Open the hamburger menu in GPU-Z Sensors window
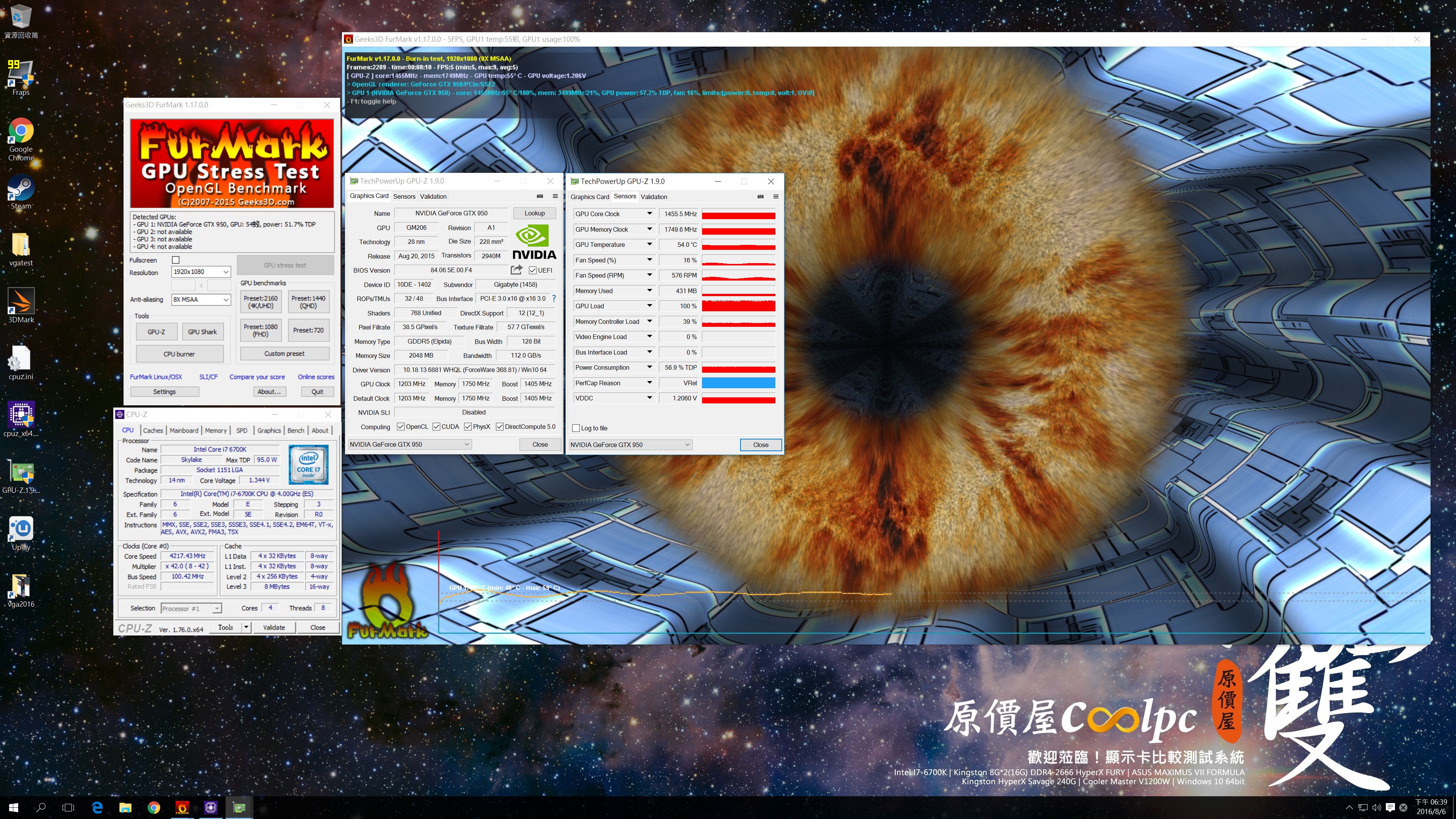The image size is (1456, 819). (x=775, y=197)
